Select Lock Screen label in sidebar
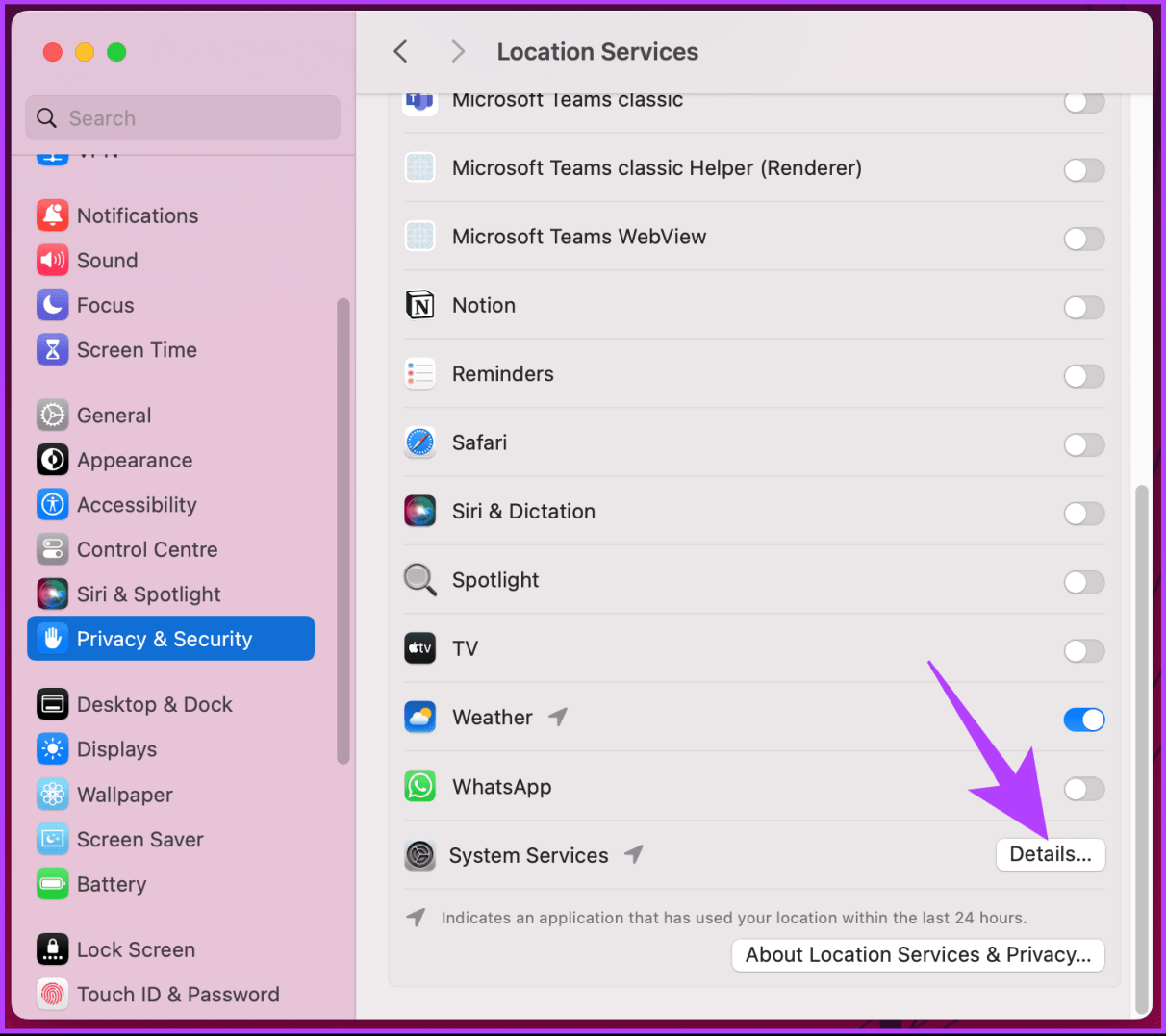 [x=136, y=949]
